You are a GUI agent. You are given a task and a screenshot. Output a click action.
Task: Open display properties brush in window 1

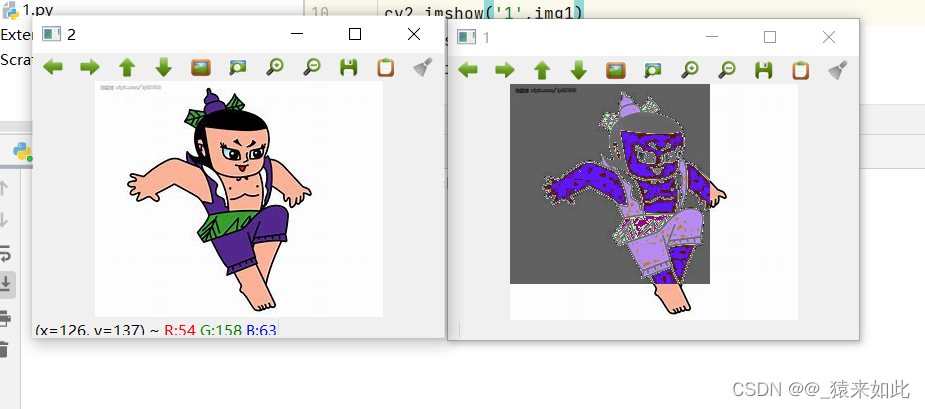coord(838,70)
